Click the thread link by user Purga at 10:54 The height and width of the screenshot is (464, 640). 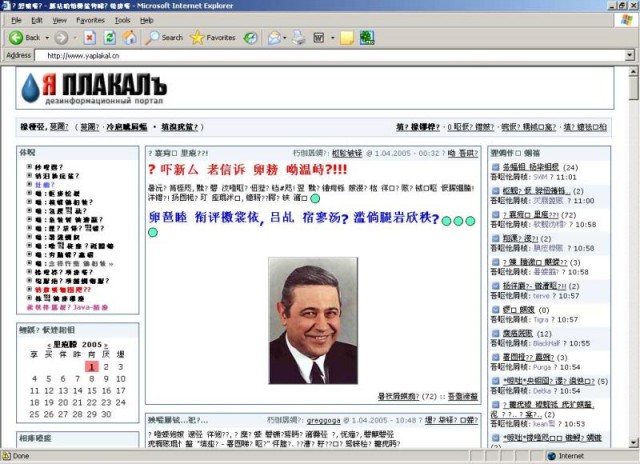pyautogui.click(x=528, y=357)
